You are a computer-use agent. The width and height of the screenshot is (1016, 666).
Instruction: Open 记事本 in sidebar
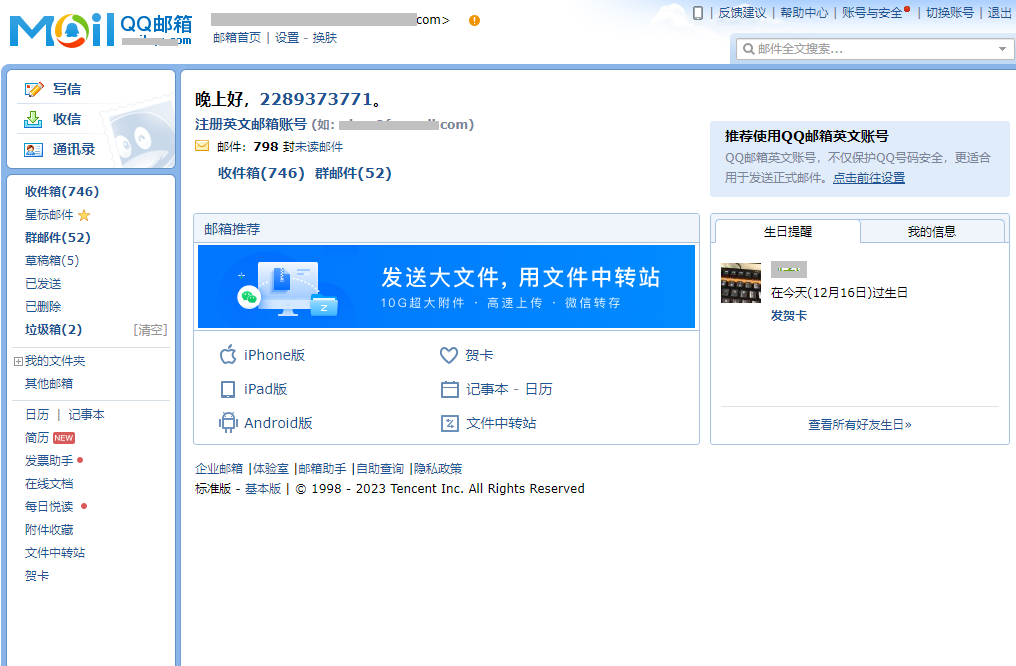click(86, 415)
